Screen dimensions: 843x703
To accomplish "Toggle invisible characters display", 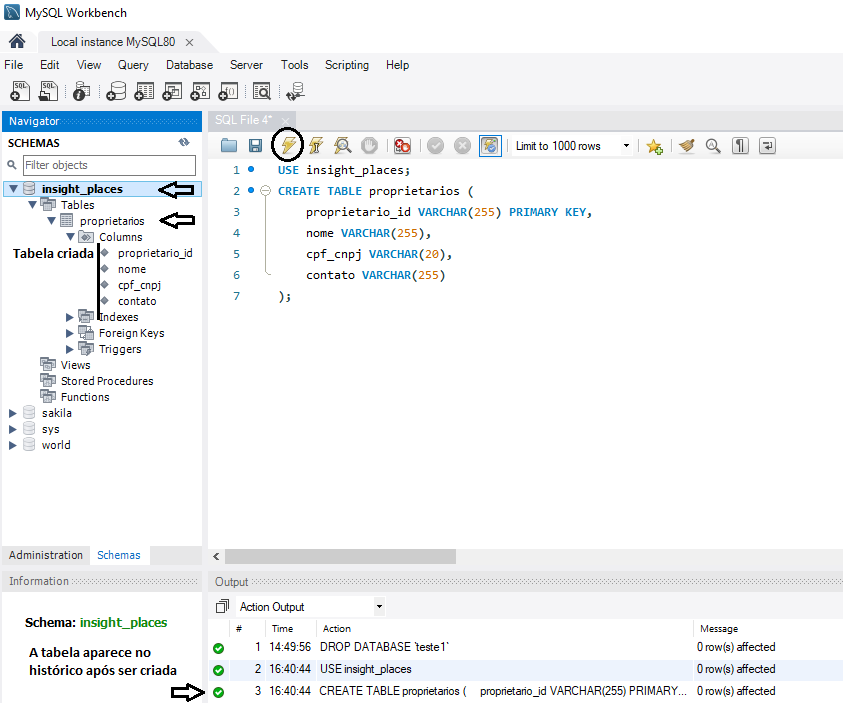I will (x=740, y=146).
